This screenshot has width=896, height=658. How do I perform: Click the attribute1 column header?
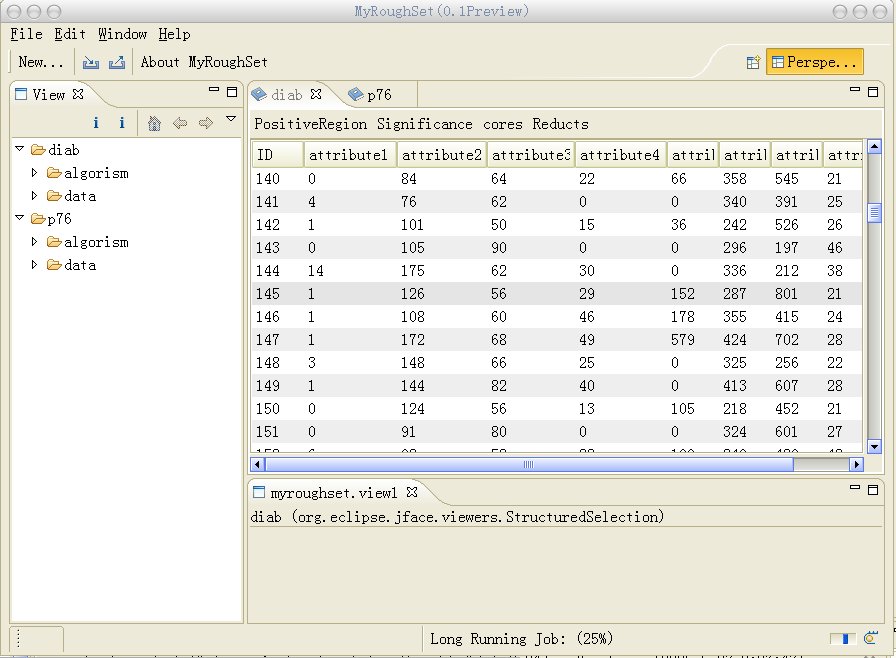tap(350, 155)
